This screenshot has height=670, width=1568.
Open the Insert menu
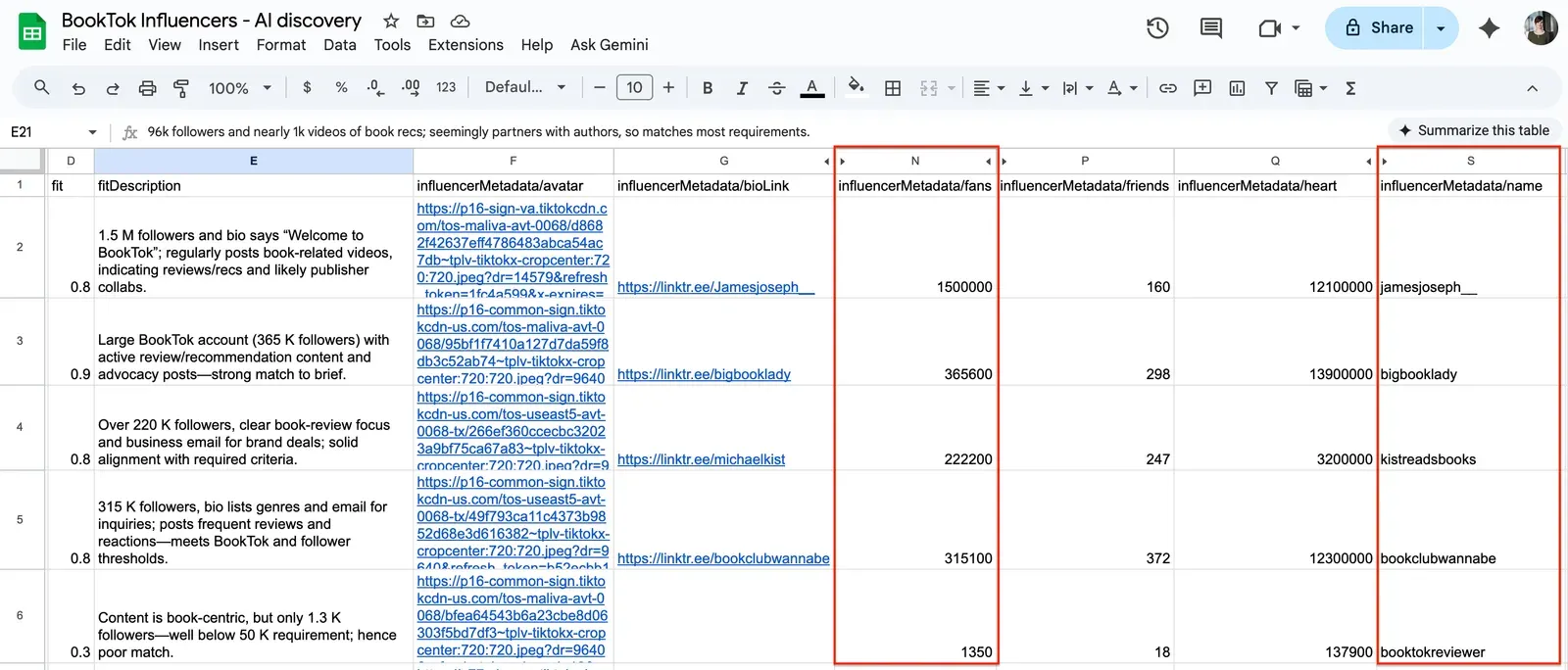tap(219, 45)
